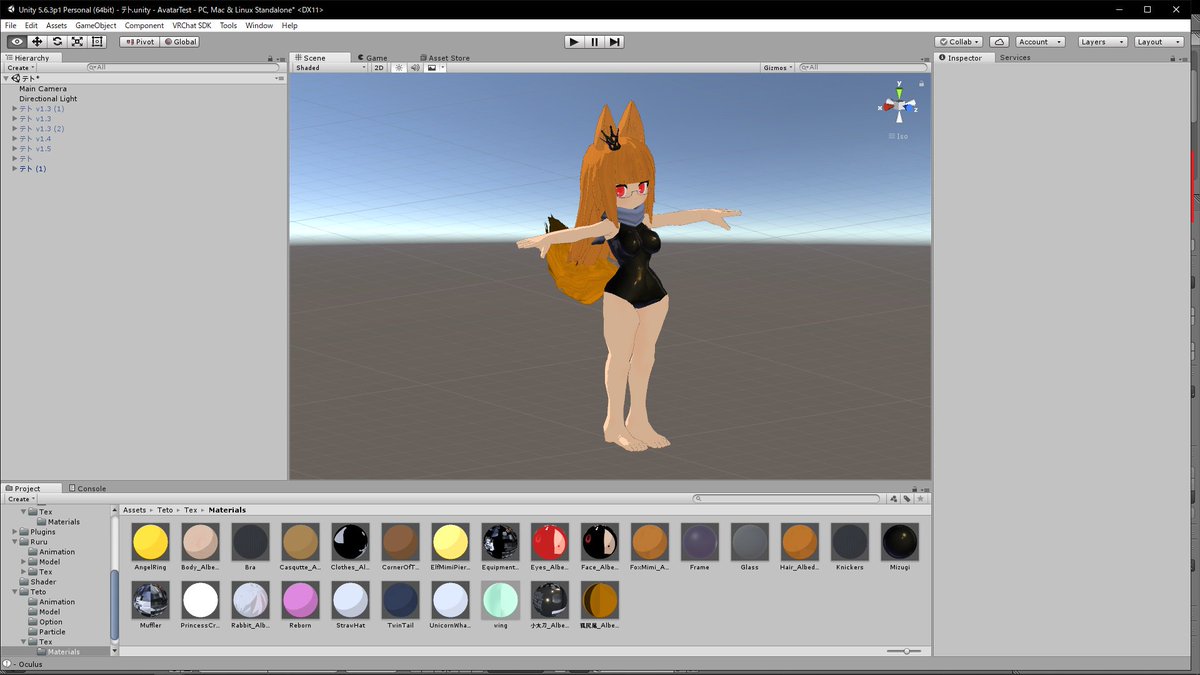
Task: Click Teto in the breadcrumb path
Action: pyautogui.click(x=165, y=510)
